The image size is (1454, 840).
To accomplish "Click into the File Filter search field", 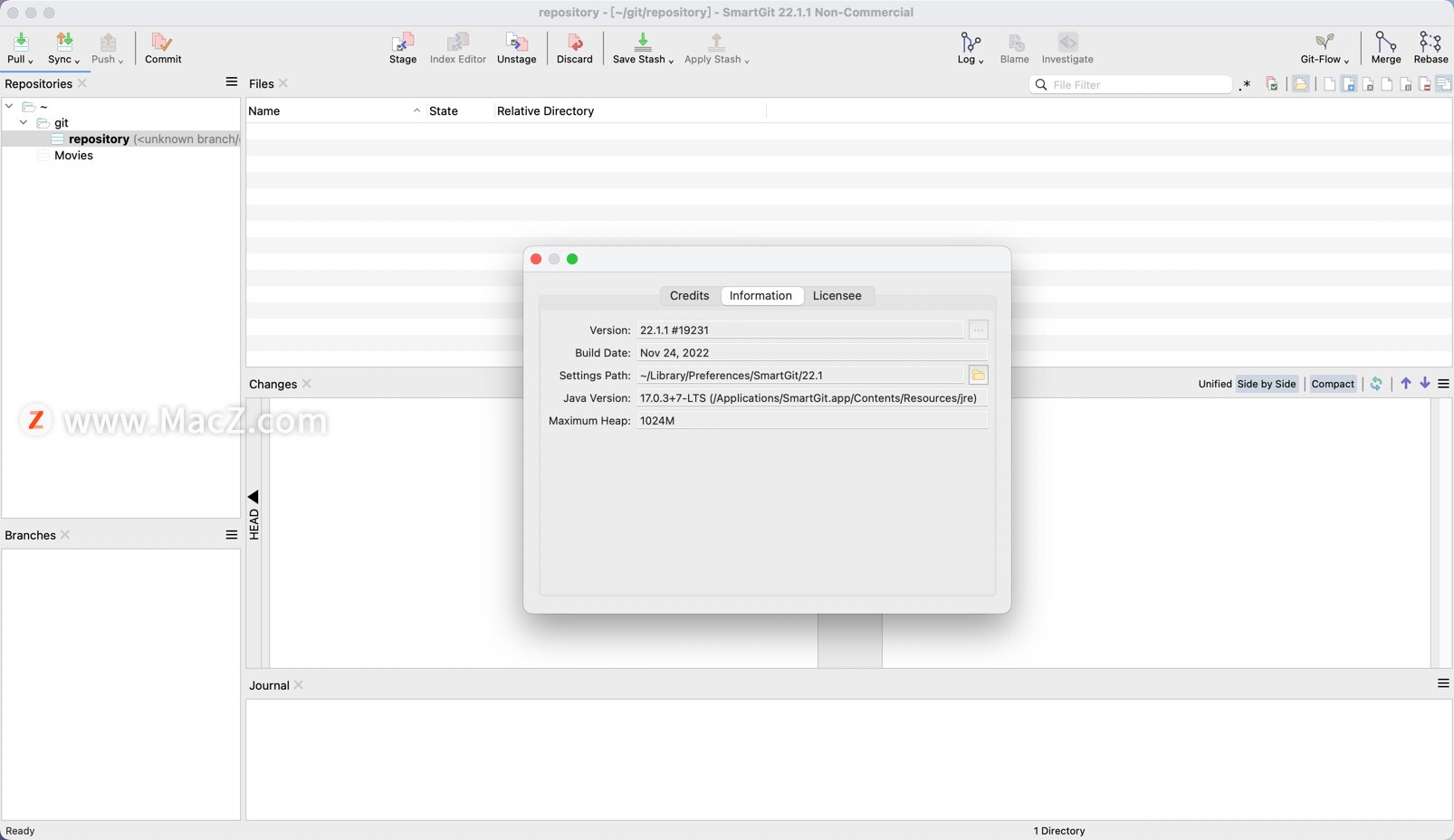I will [1132, 84].
